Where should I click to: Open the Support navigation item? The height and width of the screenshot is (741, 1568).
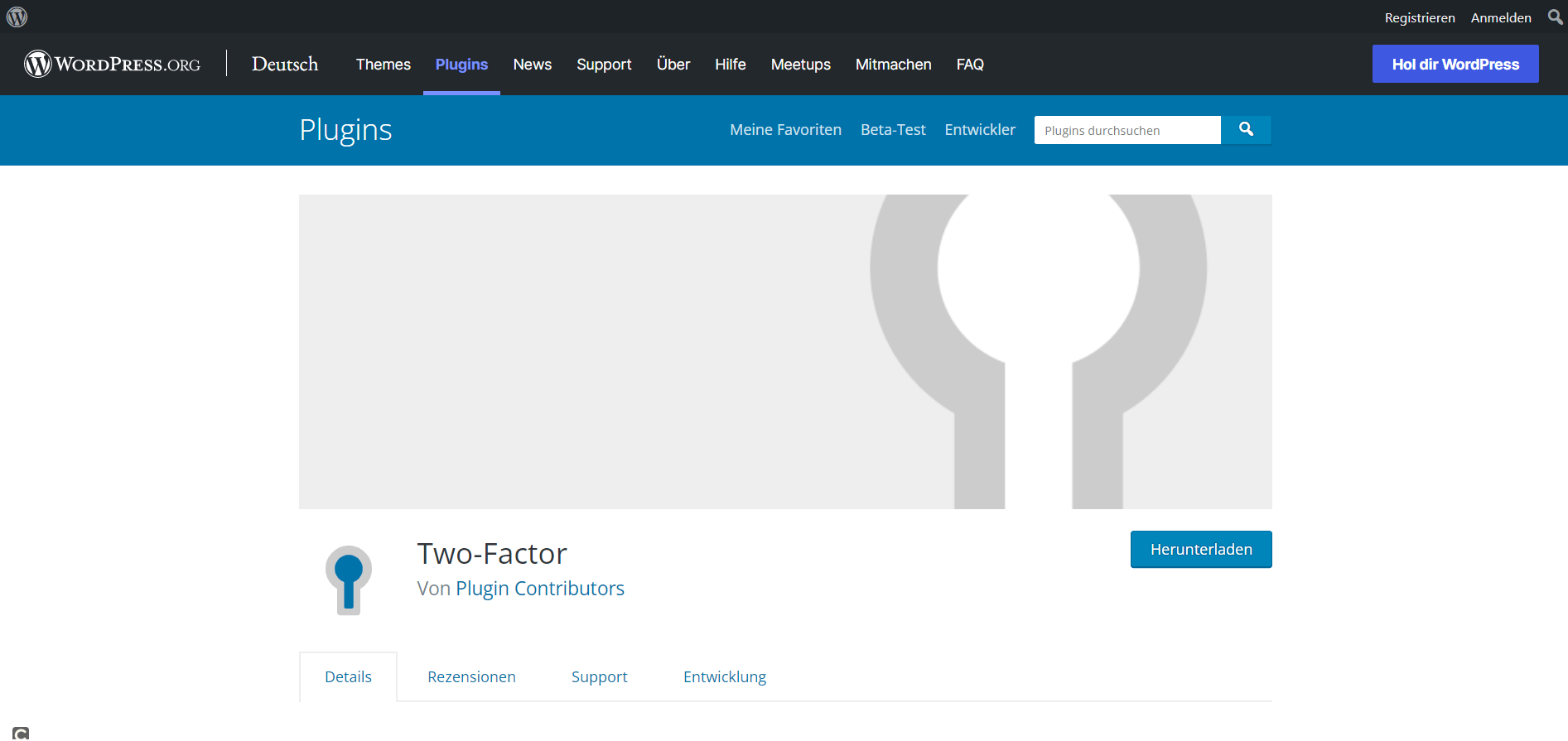tap(604, 65)
